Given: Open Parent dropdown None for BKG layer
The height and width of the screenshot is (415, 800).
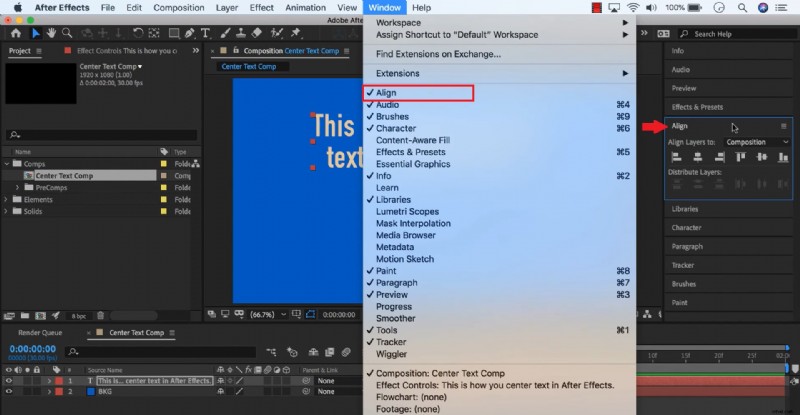Looking at the screenshot, I should point(338,392).
